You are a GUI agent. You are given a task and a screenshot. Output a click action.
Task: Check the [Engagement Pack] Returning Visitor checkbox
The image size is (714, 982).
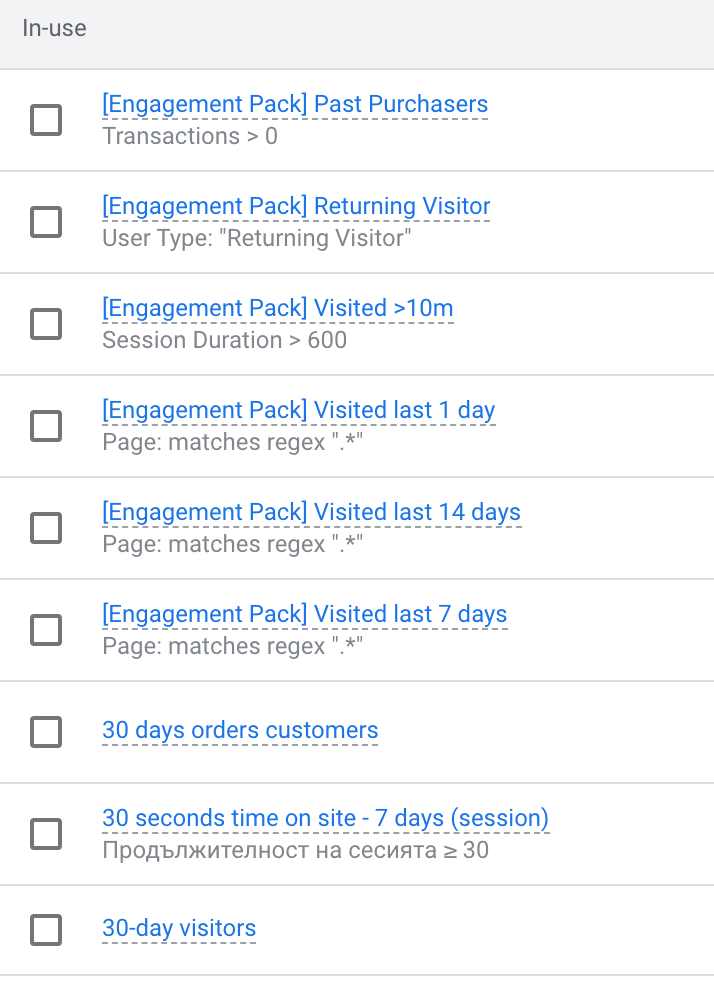pyautogui.click(x=45, y=222)
